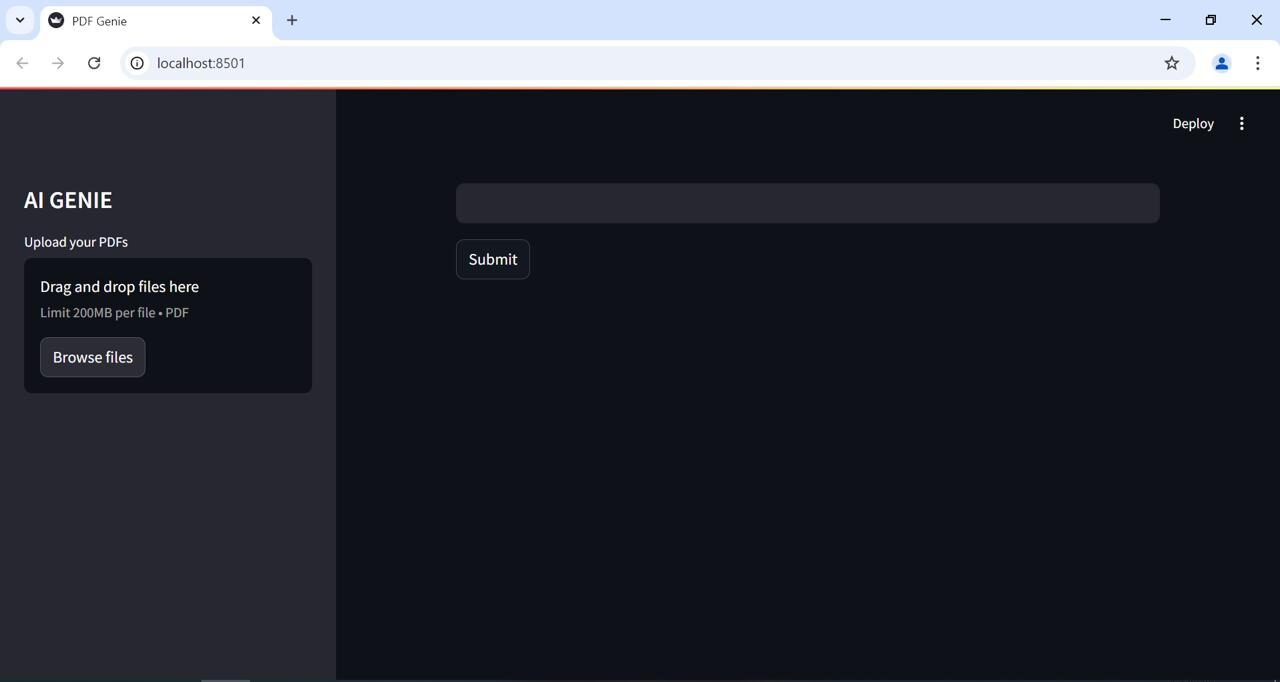Open a new browser tab

(292, 20)
